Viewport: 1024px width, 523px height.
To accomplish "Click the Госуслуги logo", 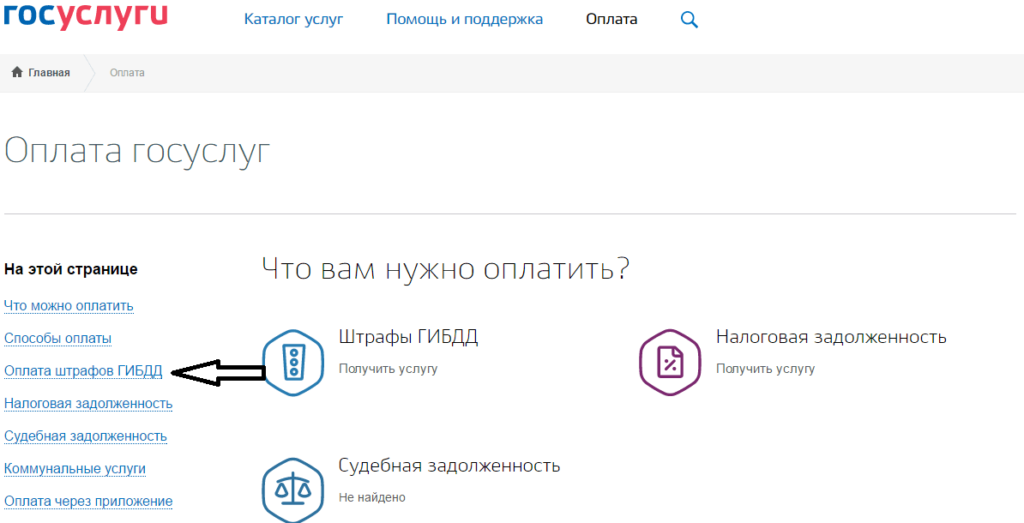I will point(84,17).
